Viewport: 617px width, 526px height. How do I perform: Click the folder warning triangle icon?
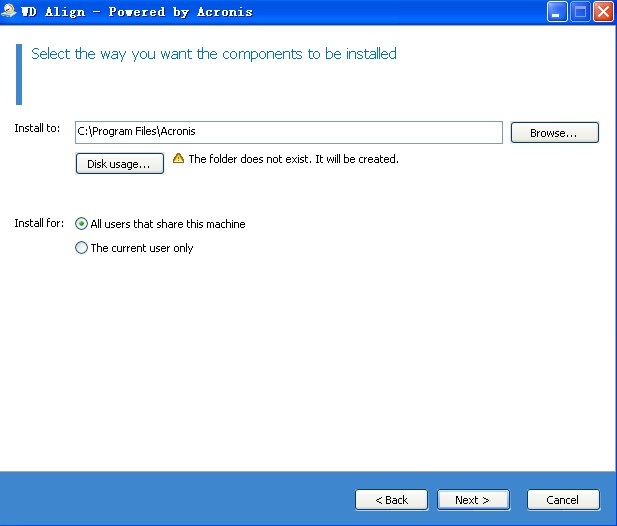[x=178, y=158]
